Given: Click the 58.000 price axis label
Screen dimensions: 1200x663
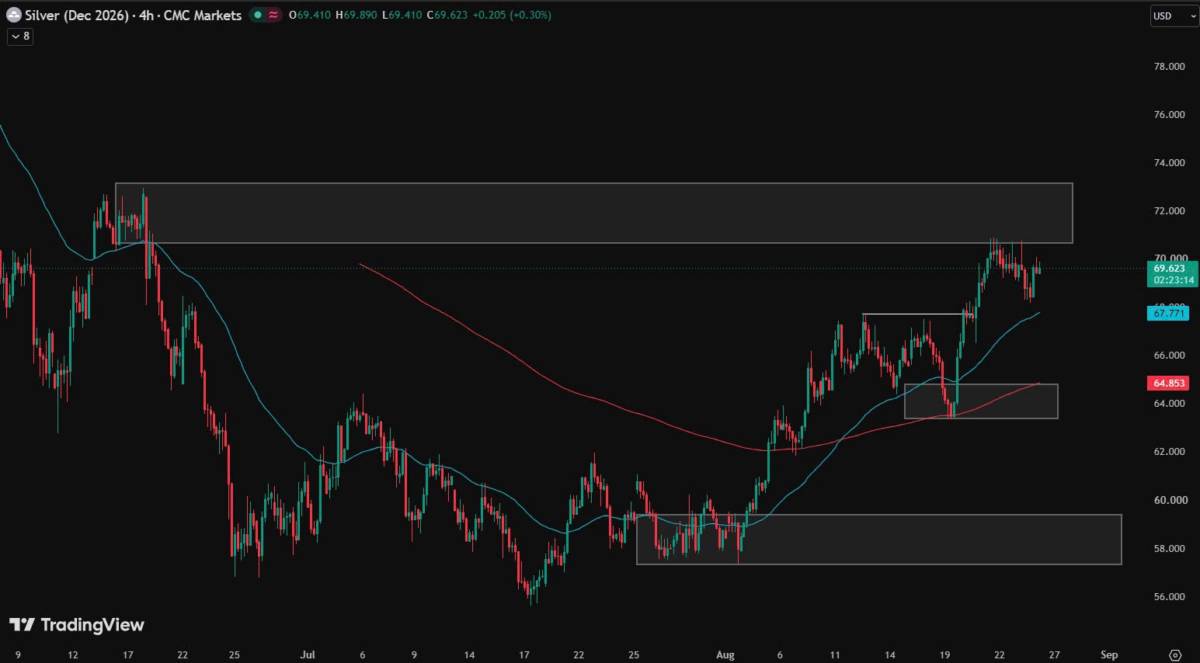Looking at the screenshot, I should coord(1169,549).
